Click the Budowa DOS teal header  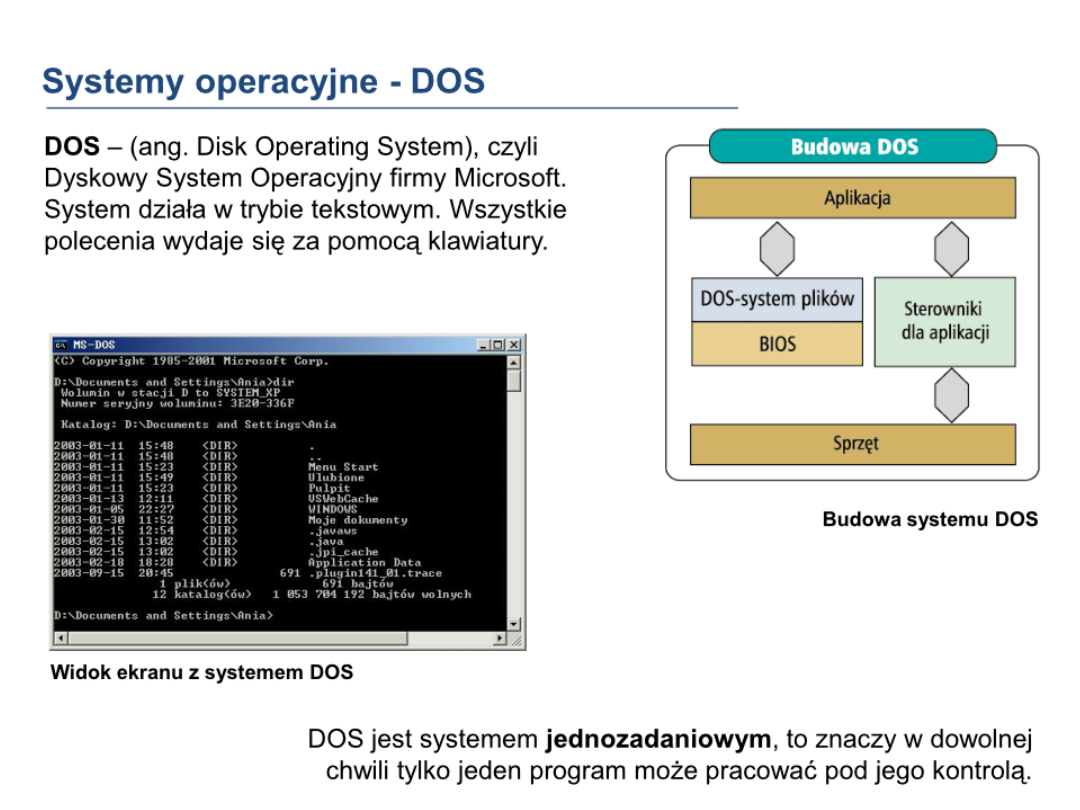click(x=852, y=147)
